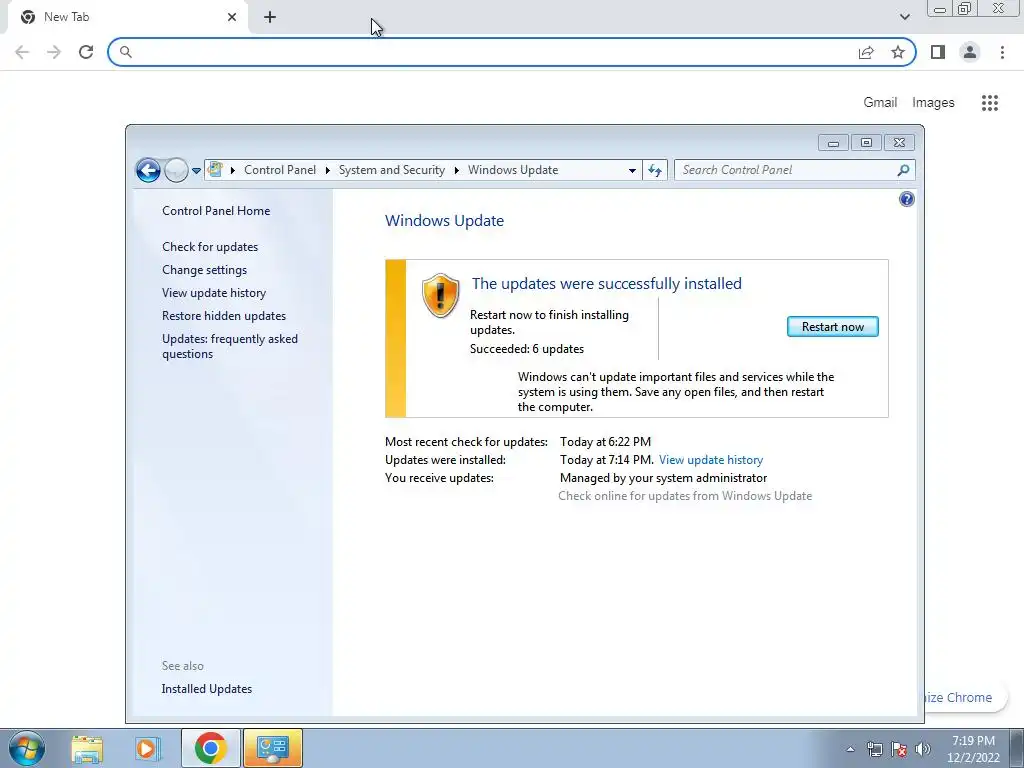1024x768 pixels.
Task: Select System and Security breadcrumb
Action: click(392, 170)
